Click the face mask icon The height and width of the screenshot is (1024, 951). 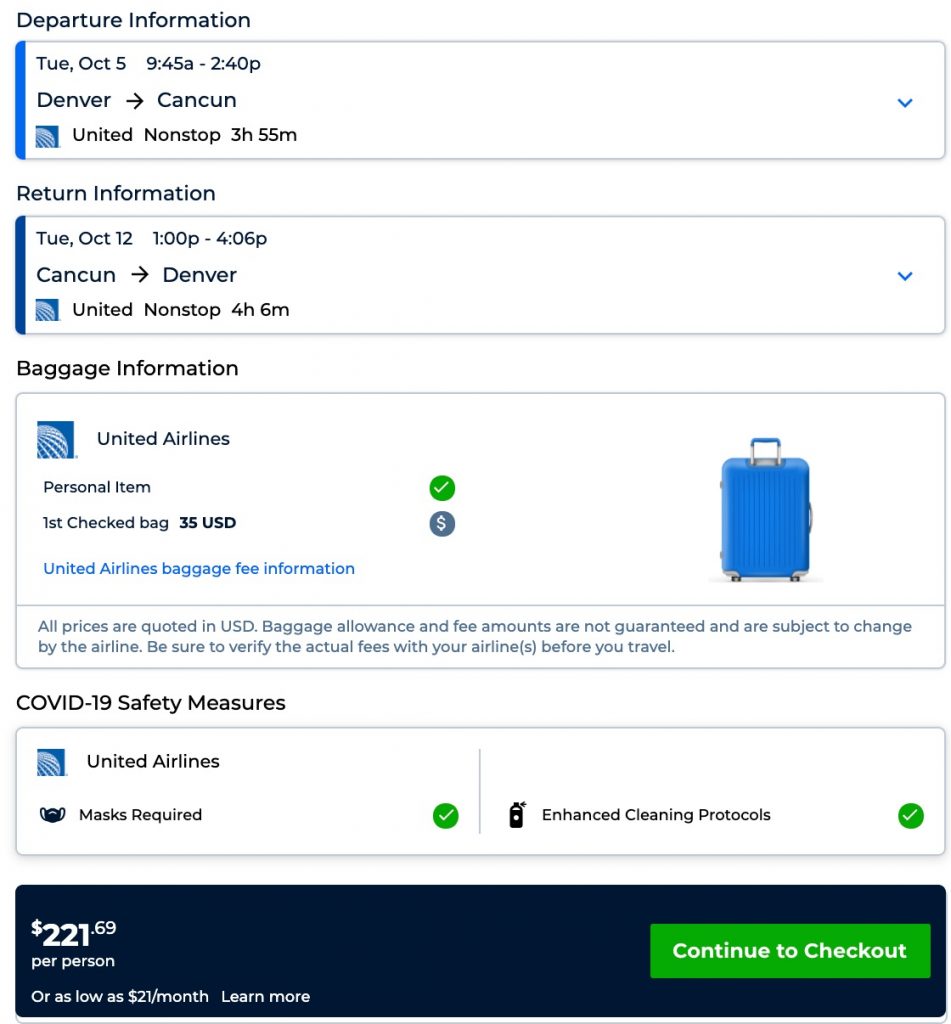point(52,815)
